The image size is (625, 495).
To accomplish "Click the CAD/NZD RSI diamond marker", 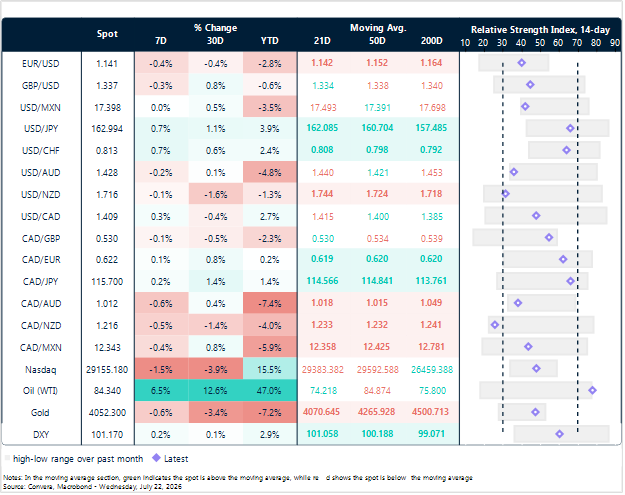I will point(496,325).
